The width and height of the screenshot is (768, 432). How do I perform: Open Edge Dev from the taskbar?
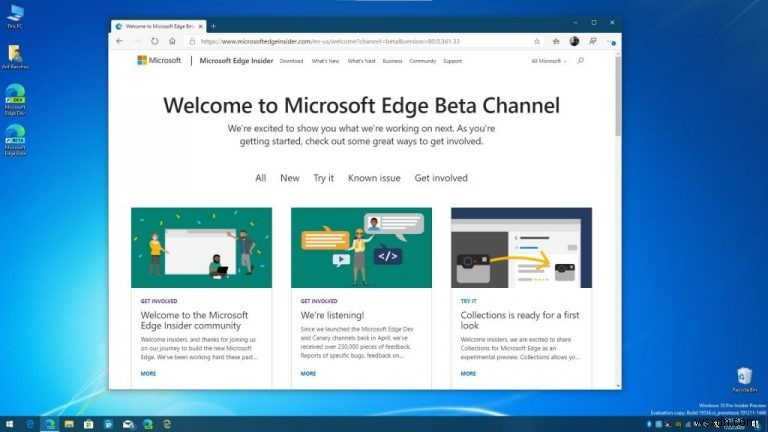[x=148, y=424]
